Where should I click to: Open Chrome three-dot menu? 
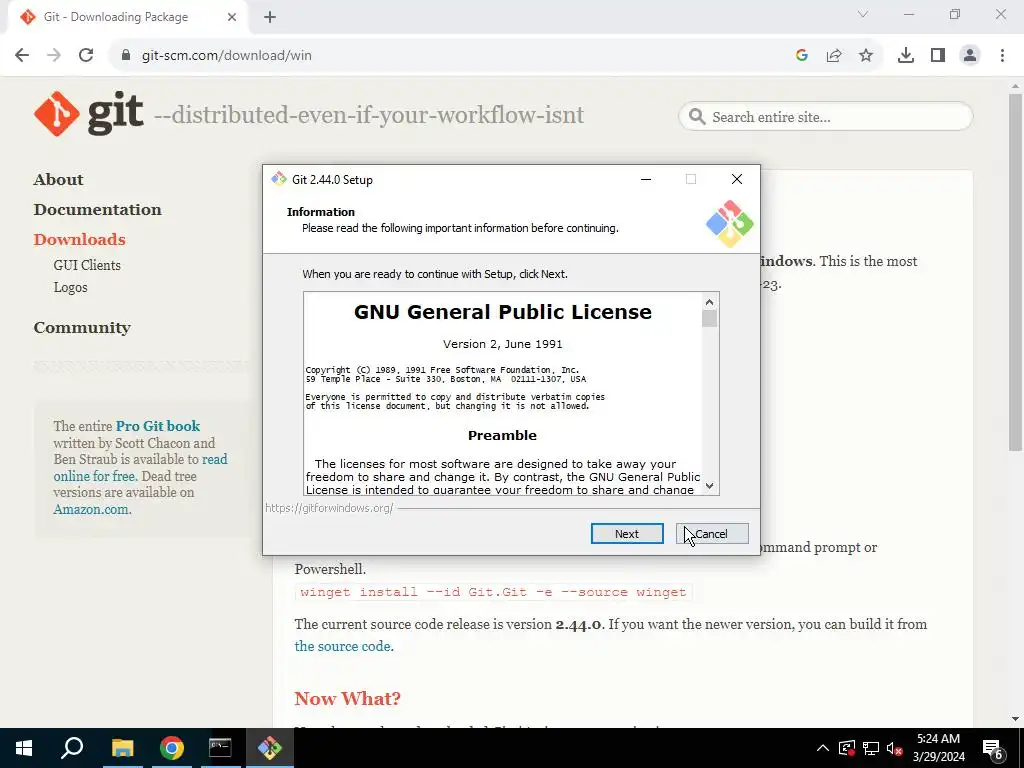coord(1002,56)
